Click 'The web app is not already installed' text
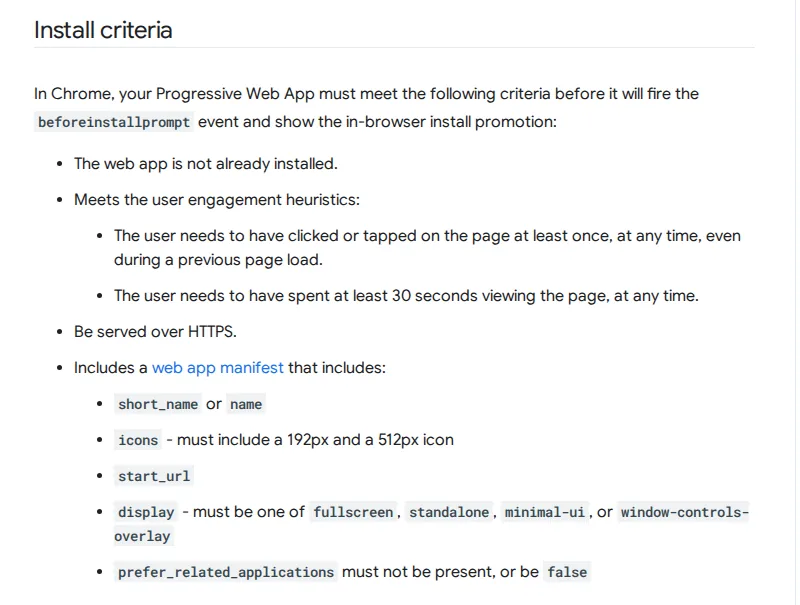This screenshot has width=800, height=605. 206,164
